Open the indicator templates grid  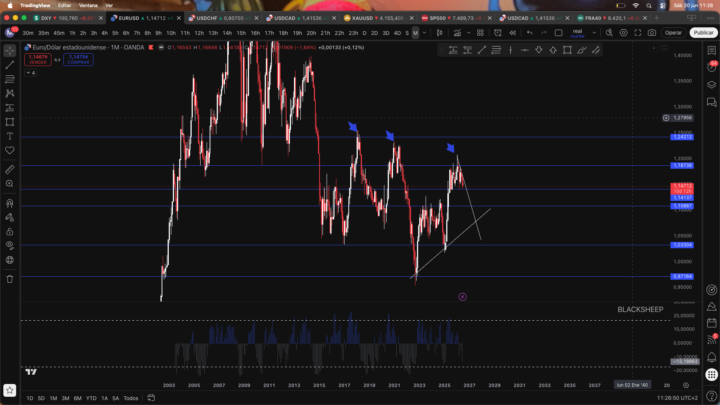480,33
